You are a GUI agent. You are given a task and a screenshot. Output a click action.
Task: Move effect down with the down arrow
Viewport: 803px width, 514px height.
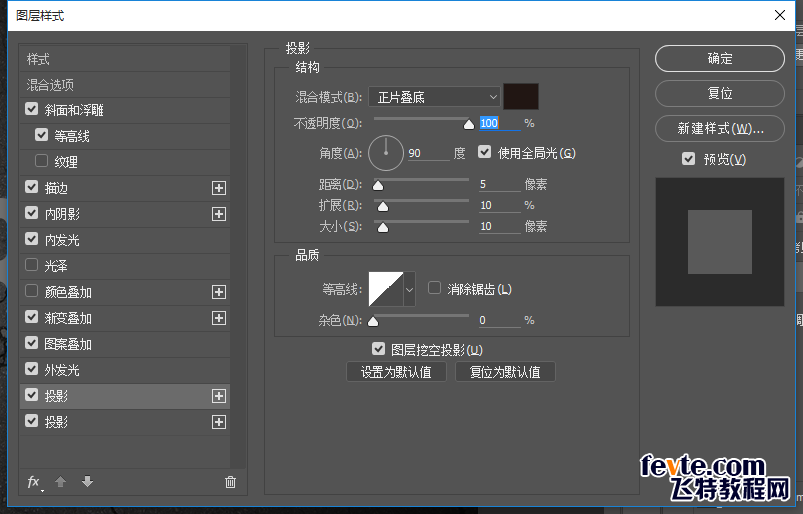[x=88, y=481]
